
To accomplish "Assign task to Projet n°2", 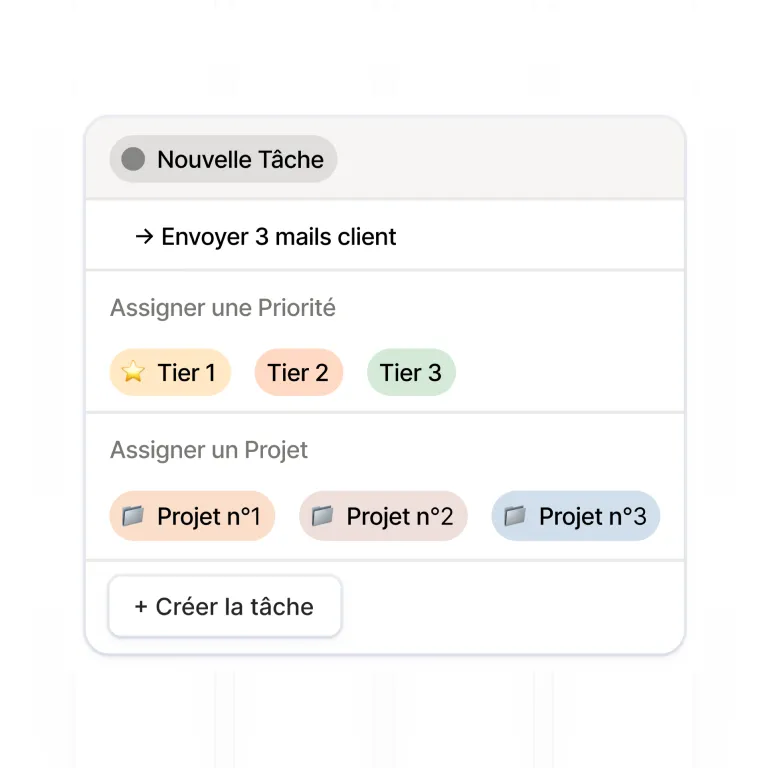I will click(x=383, y=516).
